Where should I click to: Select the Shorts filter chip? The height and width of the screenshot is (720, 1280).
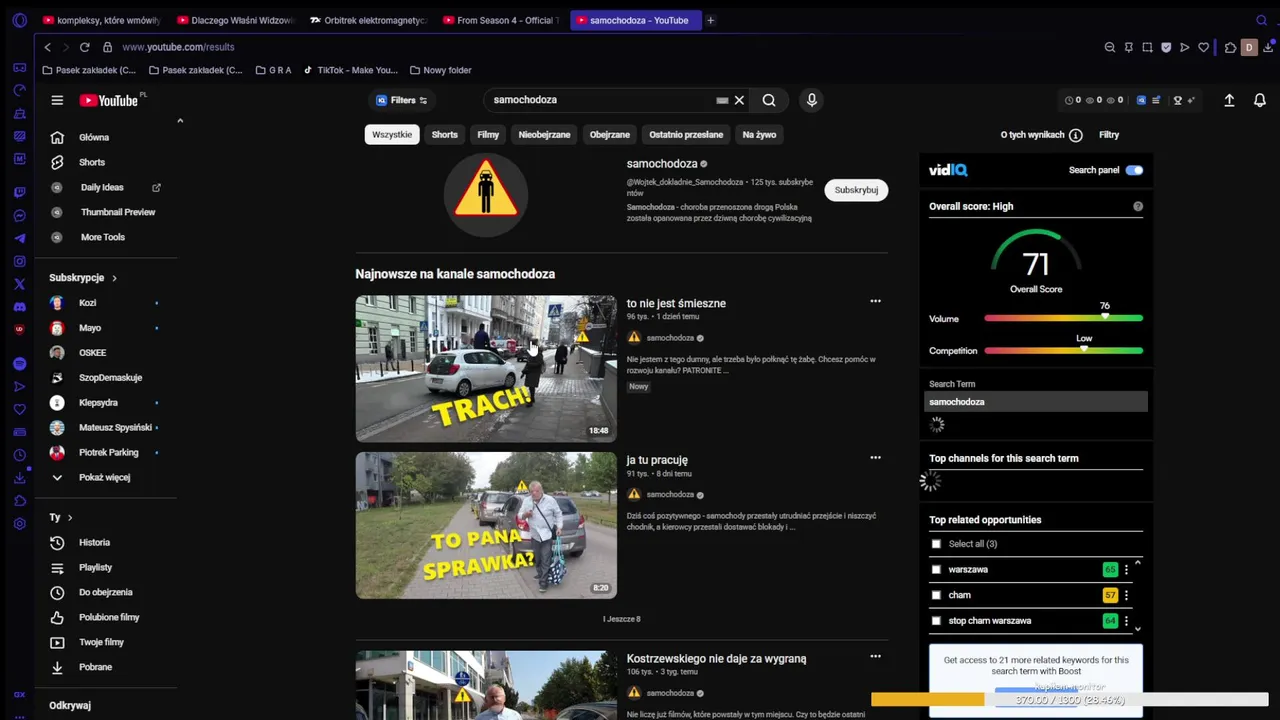[444, 134]
